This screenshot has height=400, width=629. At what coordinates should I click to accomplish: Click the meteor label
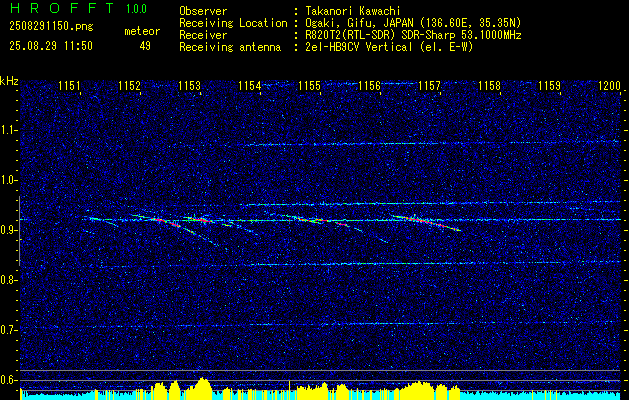[x=142, y=31]
